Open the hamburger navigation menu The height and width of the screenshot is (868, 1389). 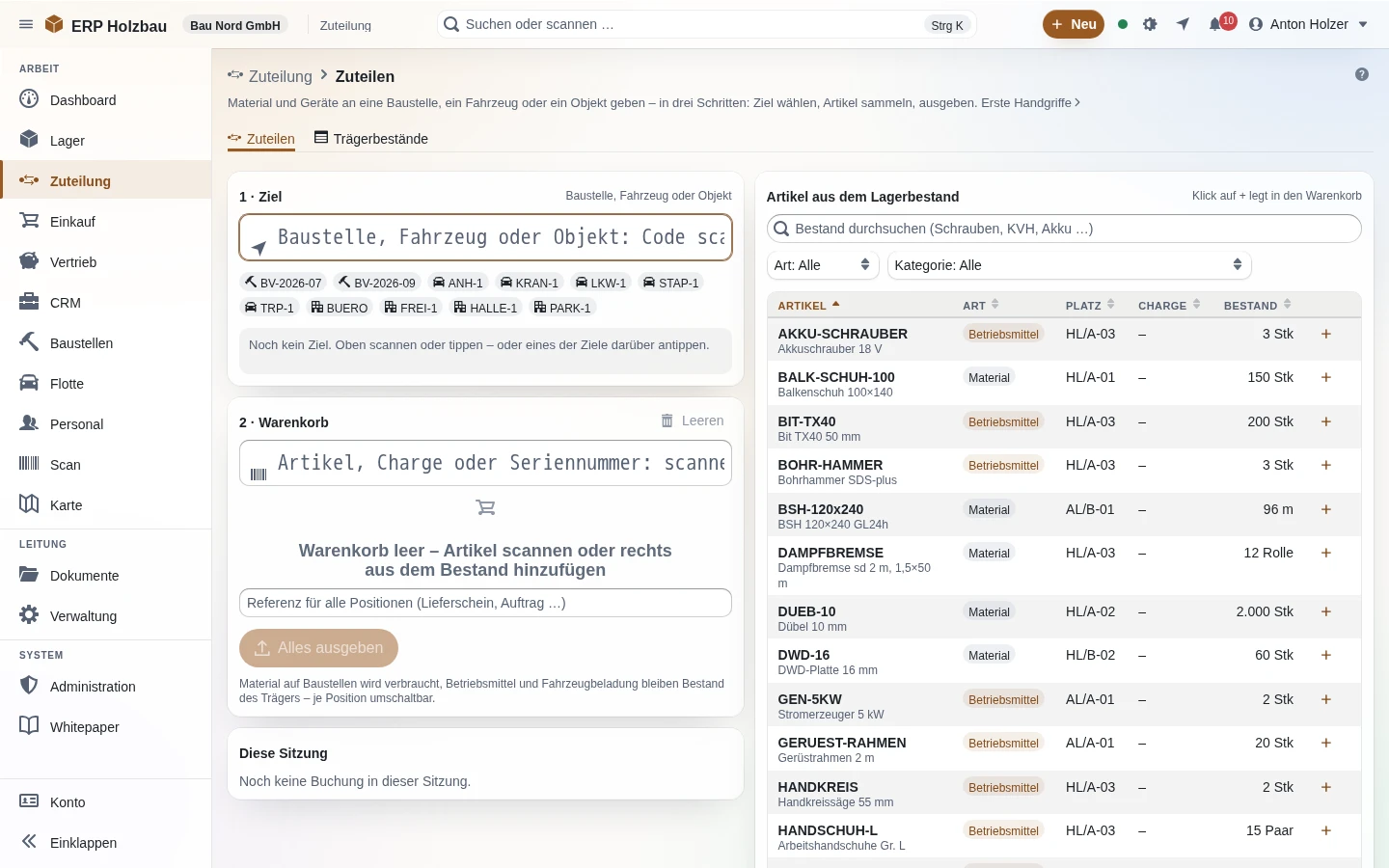(x=26, y=24)
